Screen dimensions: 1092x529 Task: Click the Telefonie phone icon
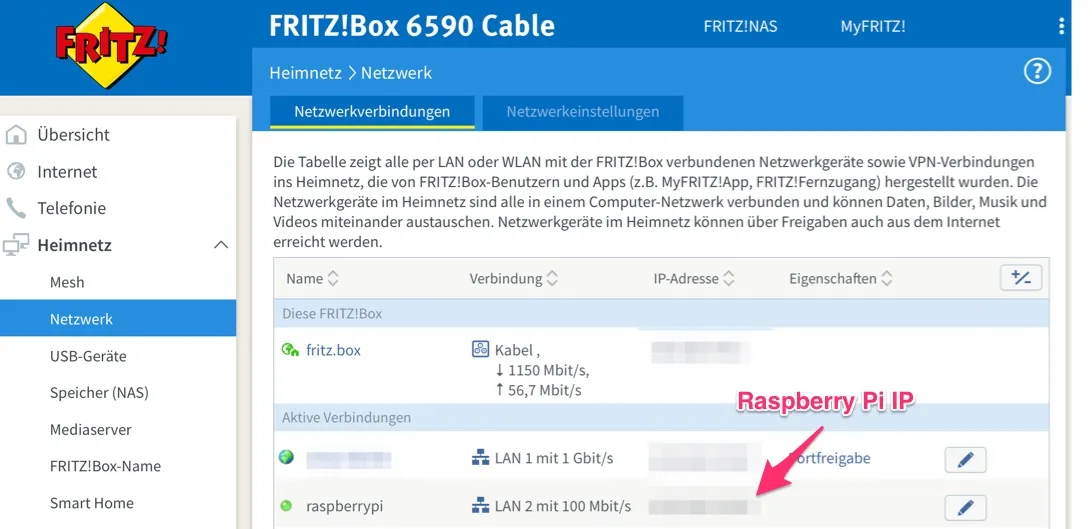[x=16, y=208]
